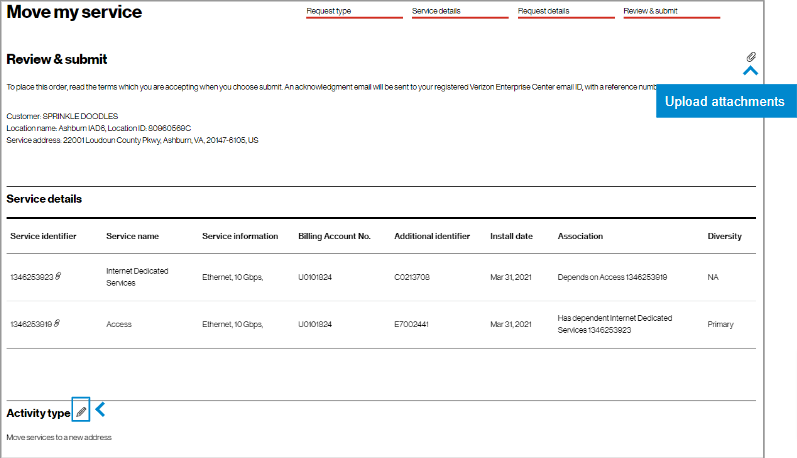Click the Service name column header
797x458 pixels.
132,236
